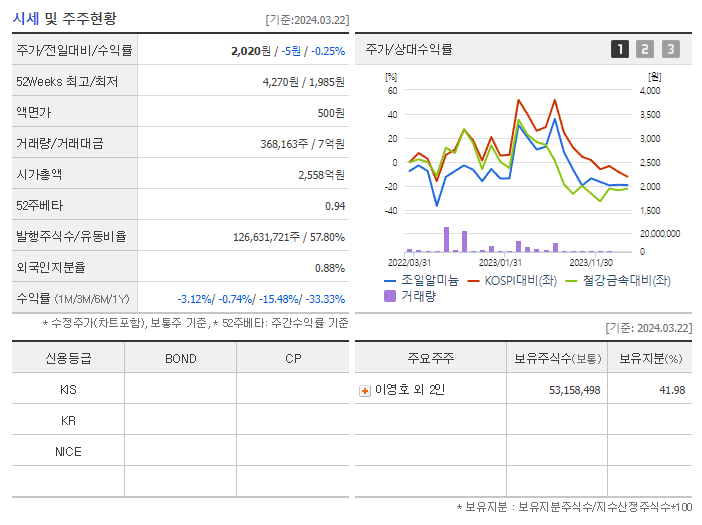Viewport: 702px width, 525px height.
Task: Click the 외국인지분율 row label
Action: (51, 267)
